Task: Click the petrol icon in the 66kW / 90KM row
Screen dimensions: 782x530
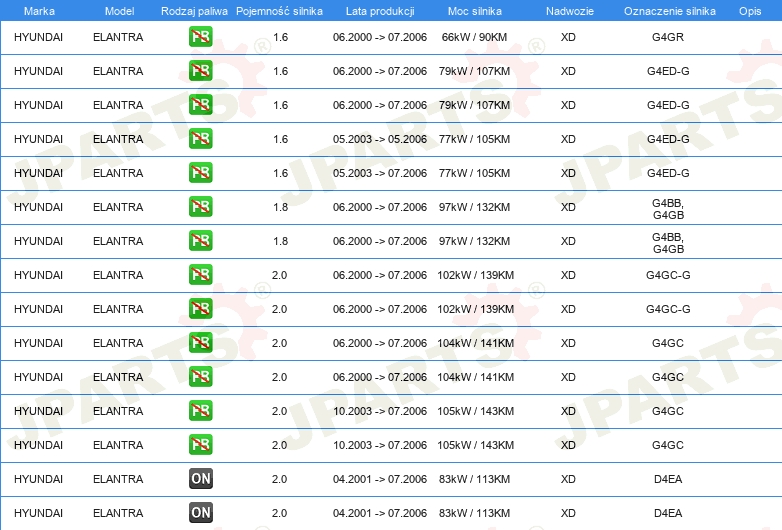Action: [200, 37]
